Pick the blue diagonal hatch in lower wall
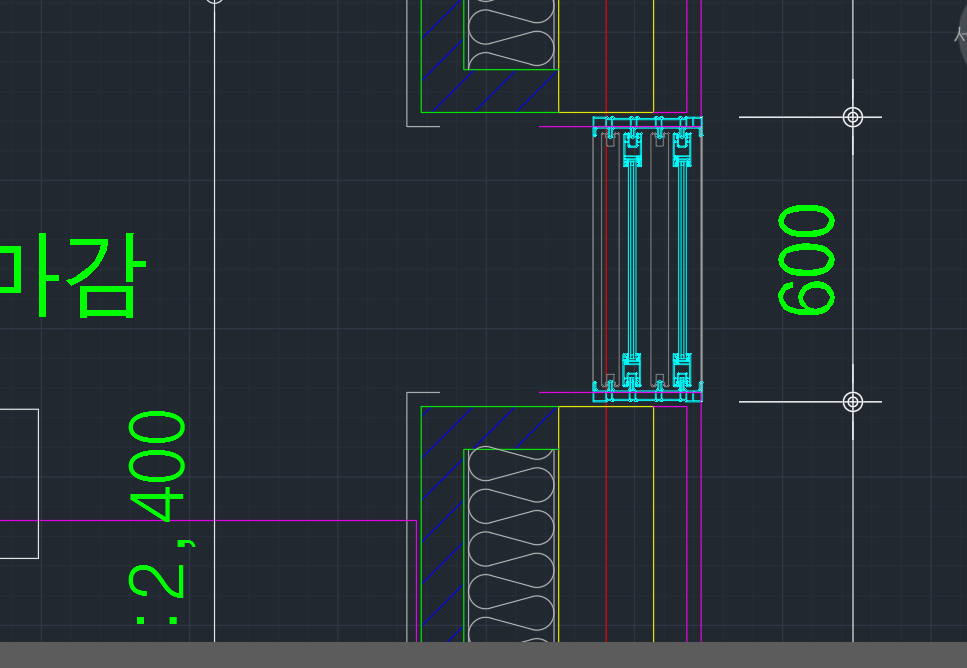The width and height of the screenshot is (967, 668). (x=442, y=520)
